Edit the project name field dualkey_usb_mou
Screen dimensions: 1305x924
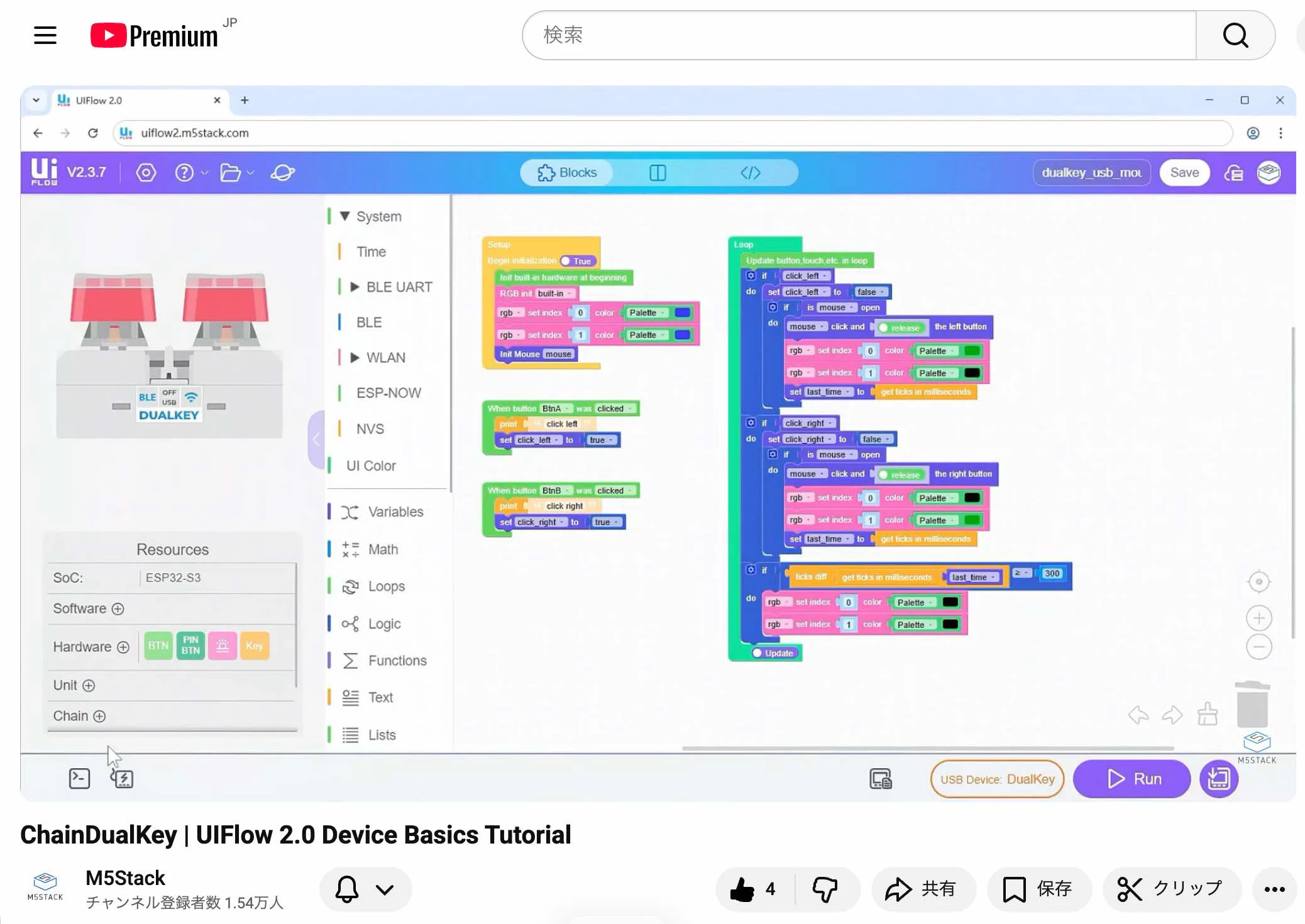[1091, 172]
